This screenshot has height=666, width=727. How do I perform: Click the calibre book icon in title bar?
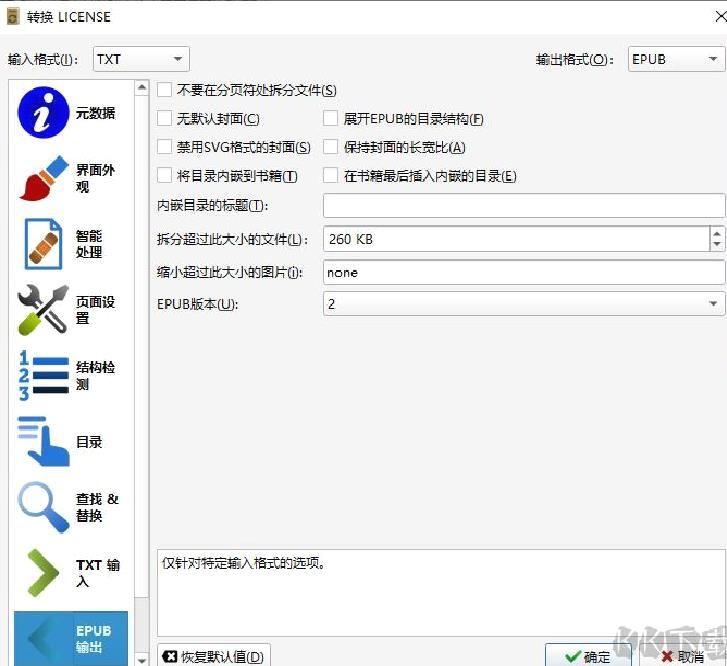click(x=13, y=17)
